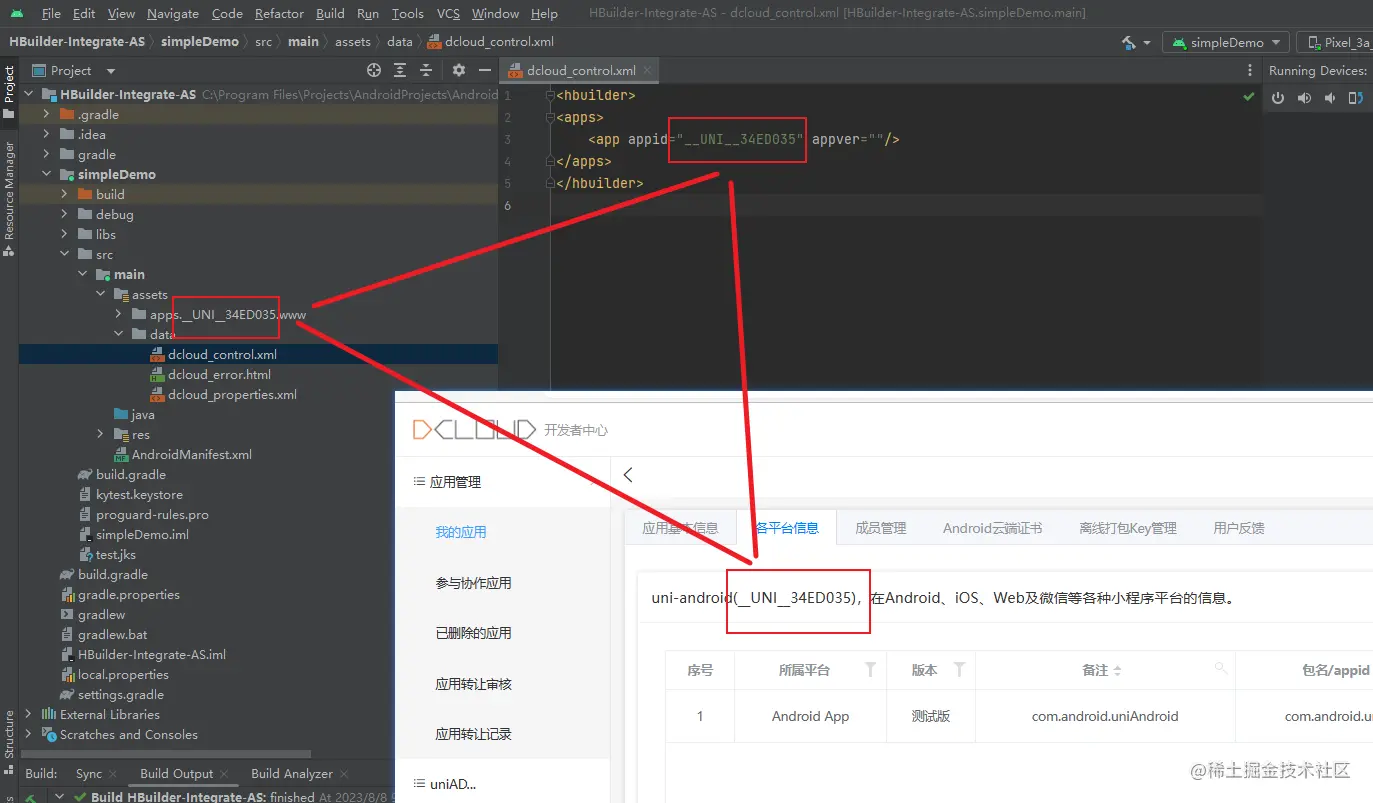Switch to the 离线打包Key管理 tab
Image resolution: width=1373 pixels, height=803 pixels.
[x=1127, y=528]
